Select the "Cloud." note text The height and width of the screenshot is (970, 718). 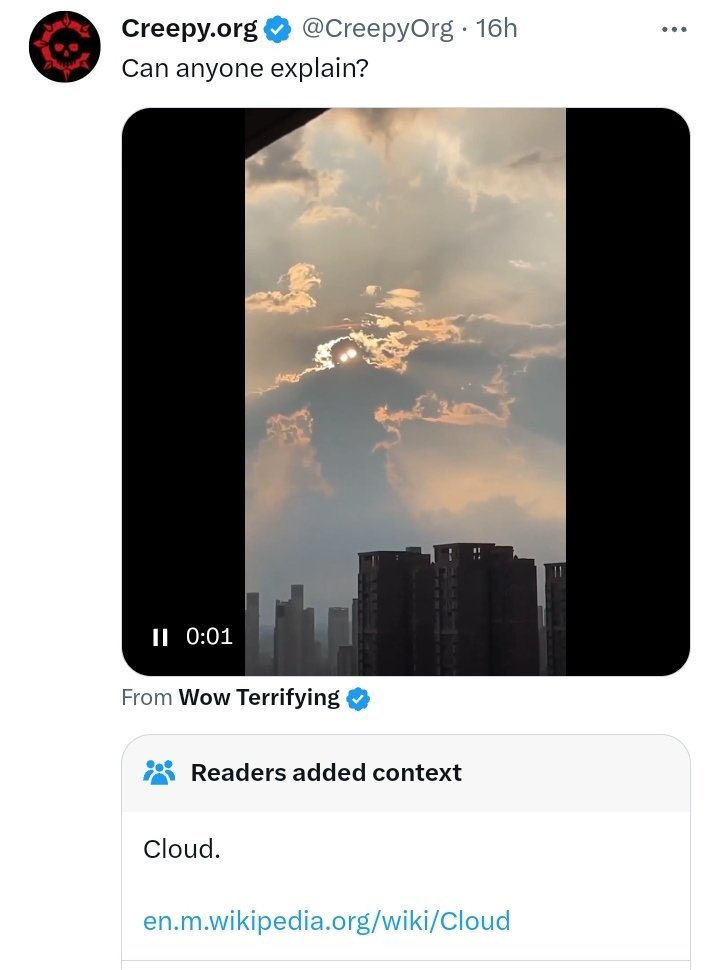[x=181, y=849]
